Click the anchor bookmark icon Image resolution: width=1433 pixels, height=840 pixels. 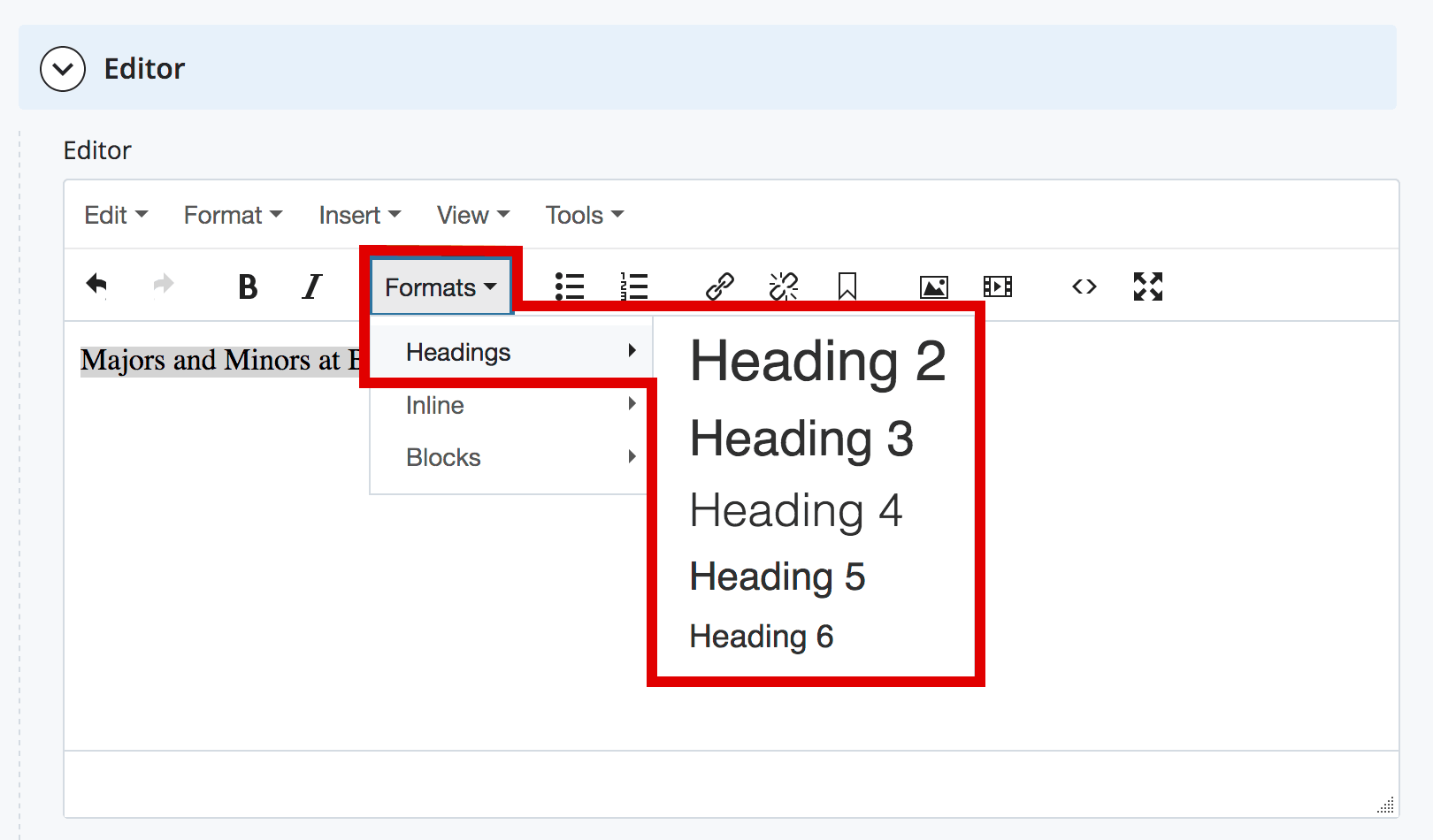pyautogui.click(x=847, y=286)
